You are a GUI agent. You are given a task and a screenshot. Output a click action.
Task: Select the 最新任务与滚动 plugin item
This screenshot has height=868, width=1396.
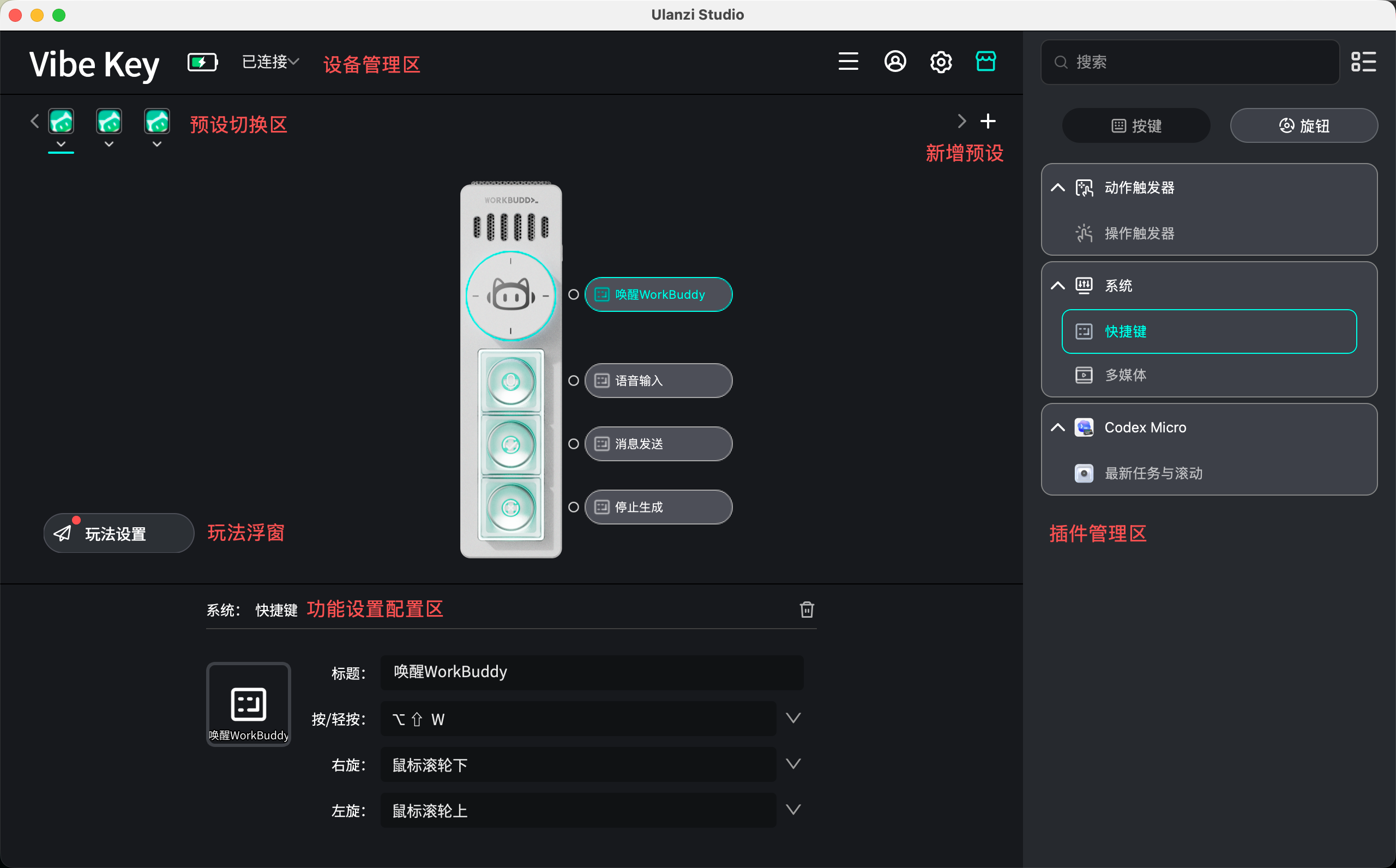coord(1209,474)
